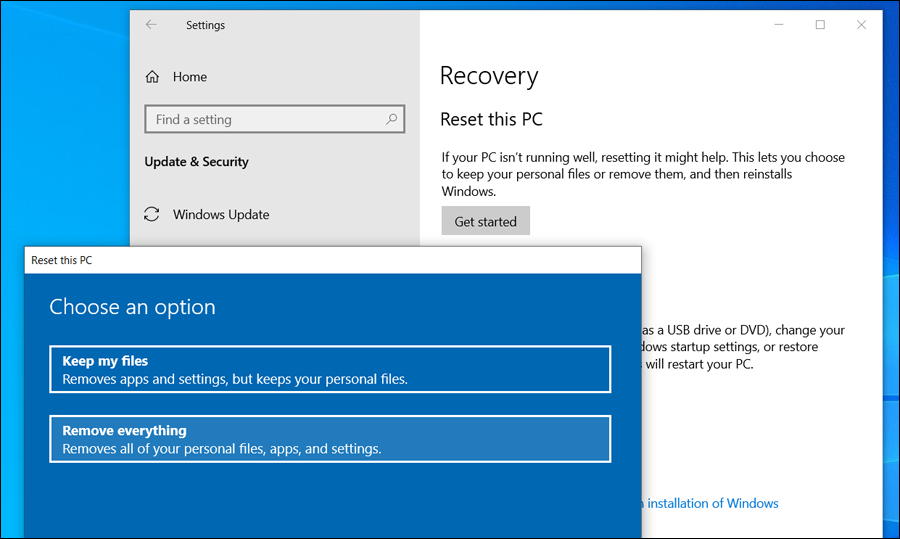Click the magnifier icon in search box
This screenshot has width=900, height=539.
coord(392,119)
